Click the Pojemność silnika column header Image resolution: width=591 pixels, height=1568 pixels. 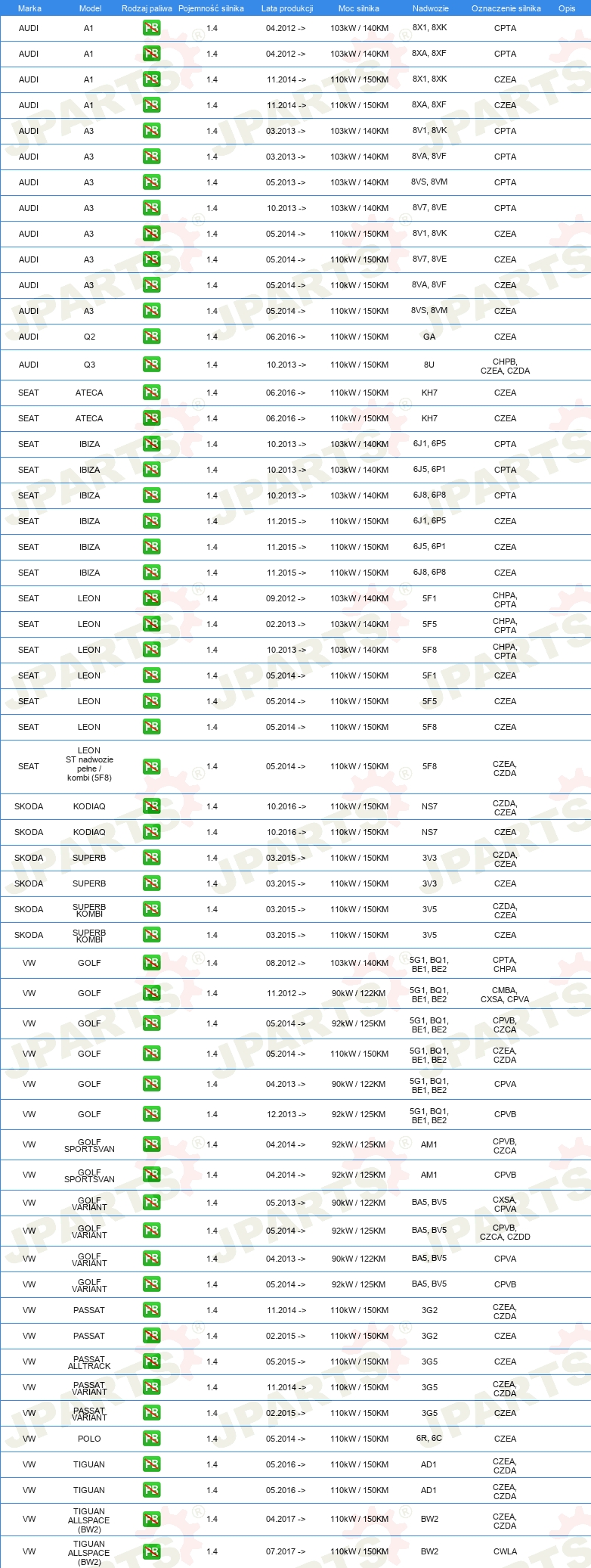point(211,8)
